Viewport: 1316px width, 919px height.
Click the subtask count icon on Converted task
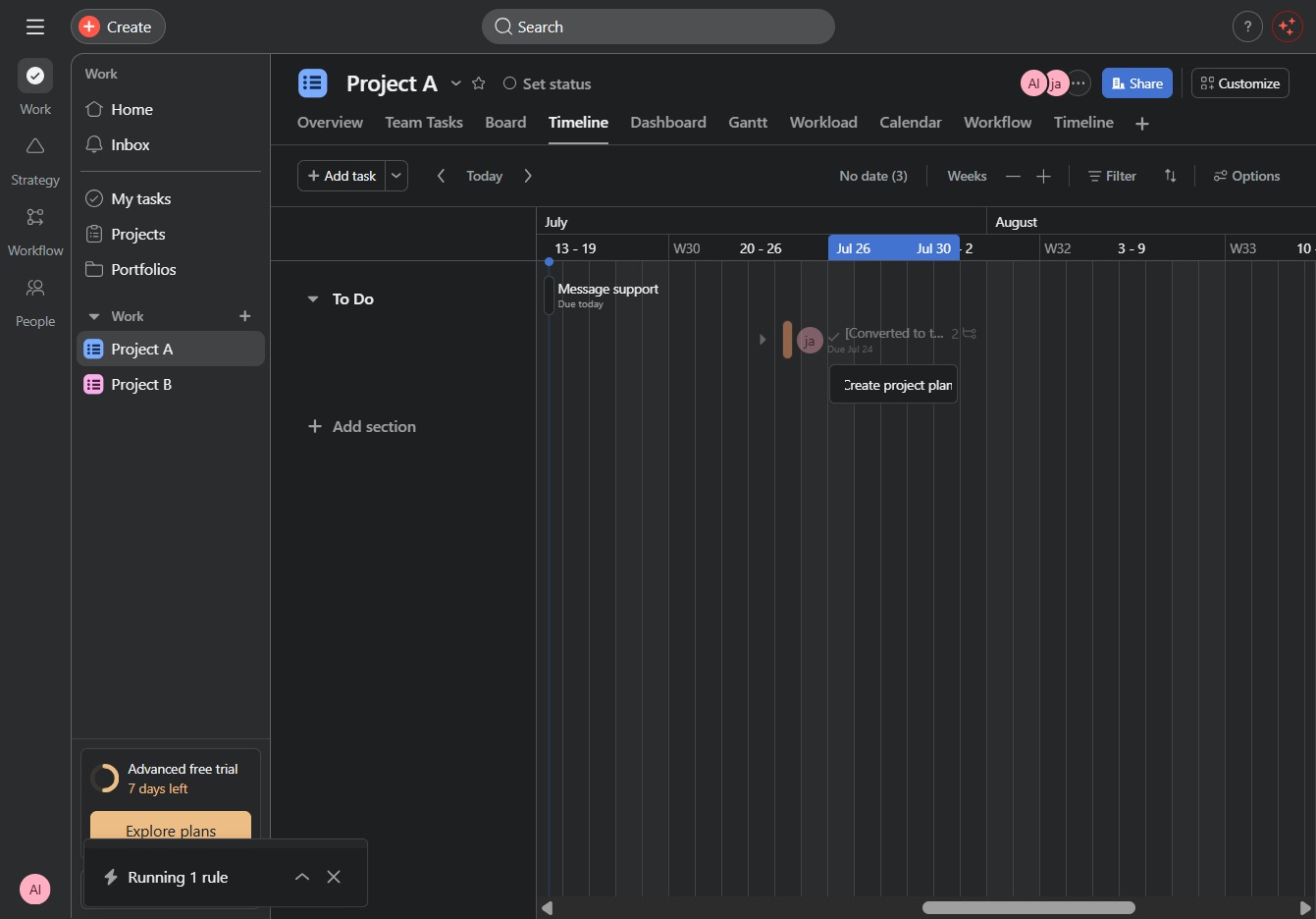964,334
